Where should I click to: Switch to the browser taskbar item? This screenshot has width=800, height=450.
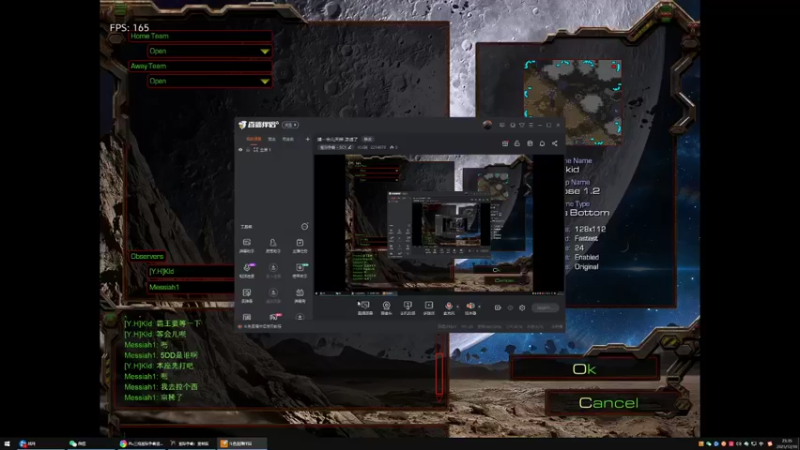141,444
